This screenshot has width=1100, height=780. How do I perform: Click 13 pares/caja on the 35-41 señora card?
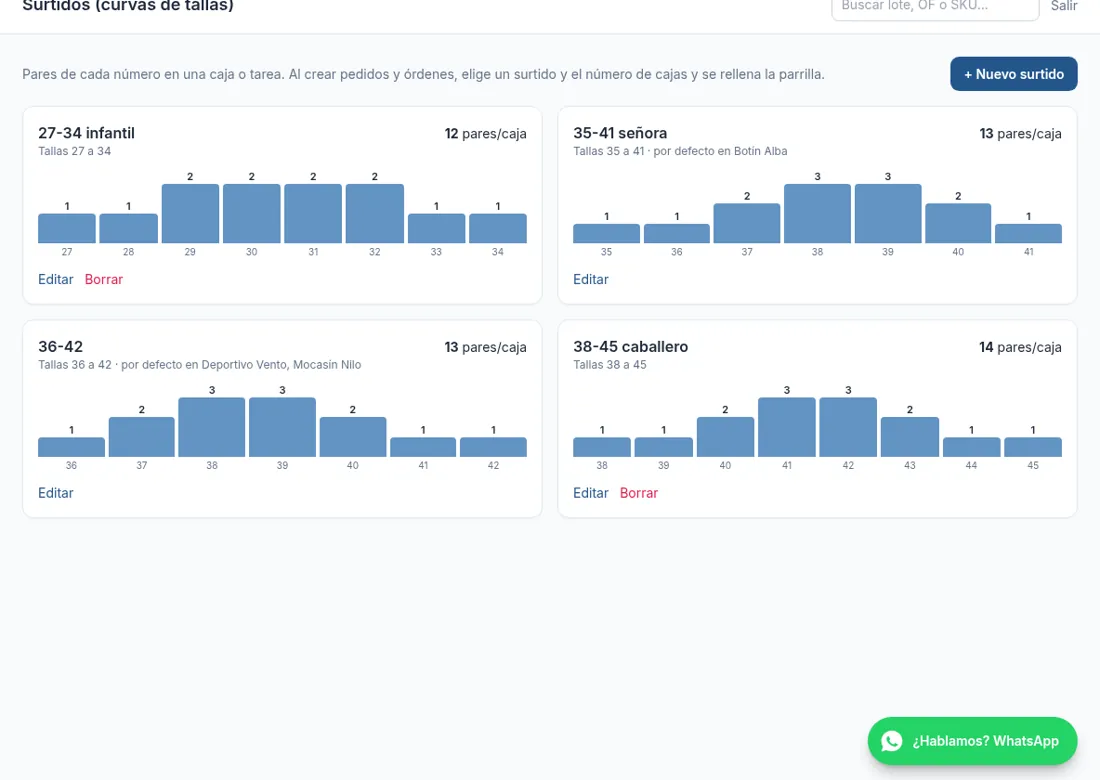click(x=1020, y=134)
